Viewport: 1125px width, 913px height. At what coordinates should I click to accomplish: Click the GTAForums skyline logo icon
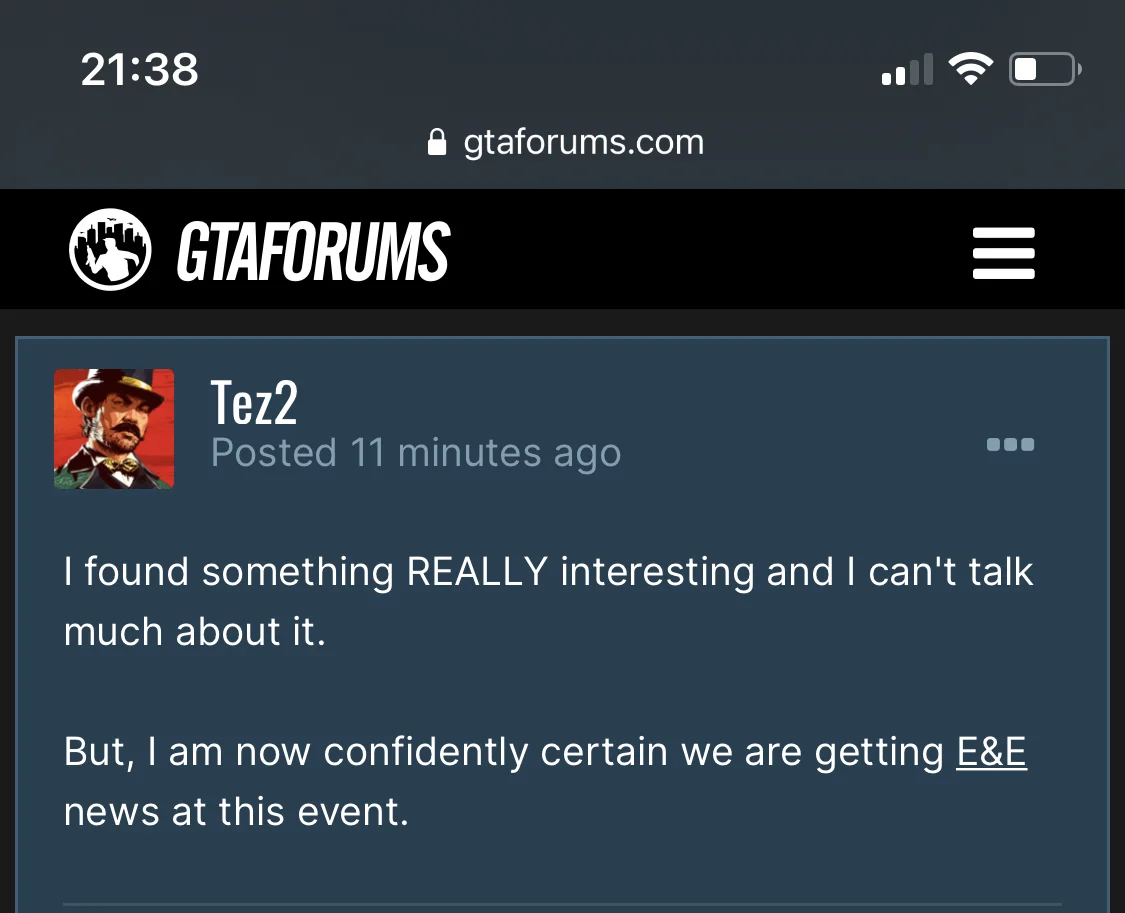pos(110,250)
